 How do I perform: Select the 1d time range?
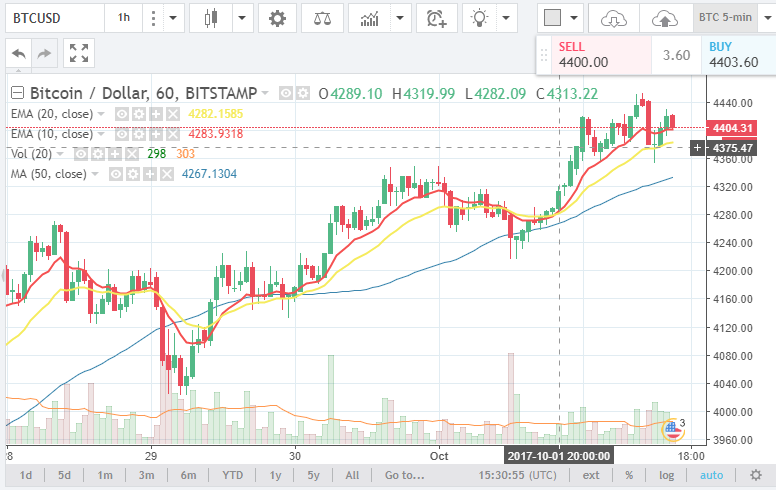(x=26, y=475)
